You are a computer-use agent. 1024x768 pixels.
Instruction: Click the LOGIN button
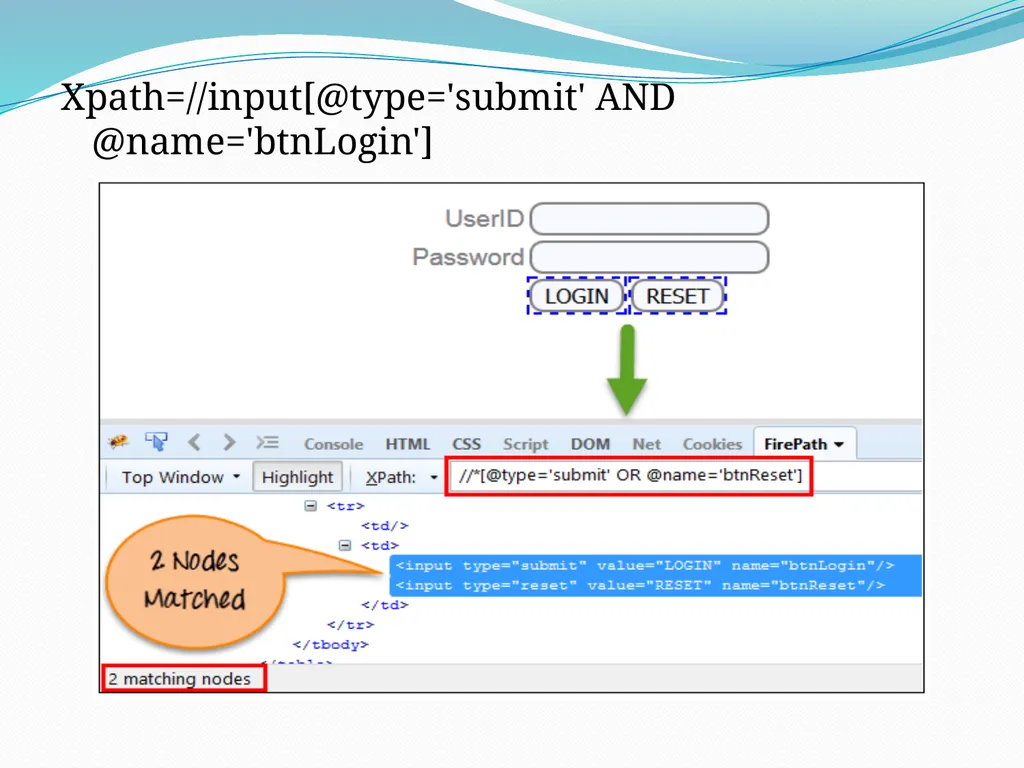(577, 296)
